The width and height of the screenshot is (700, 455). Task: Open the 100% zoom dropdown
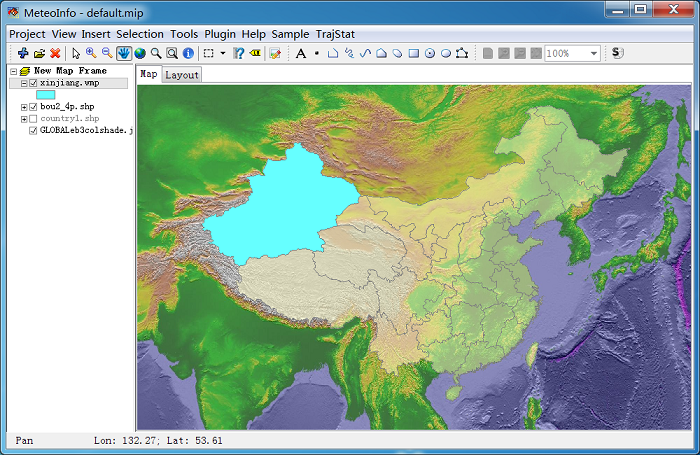pyautogui.click(x=593, y=54)
